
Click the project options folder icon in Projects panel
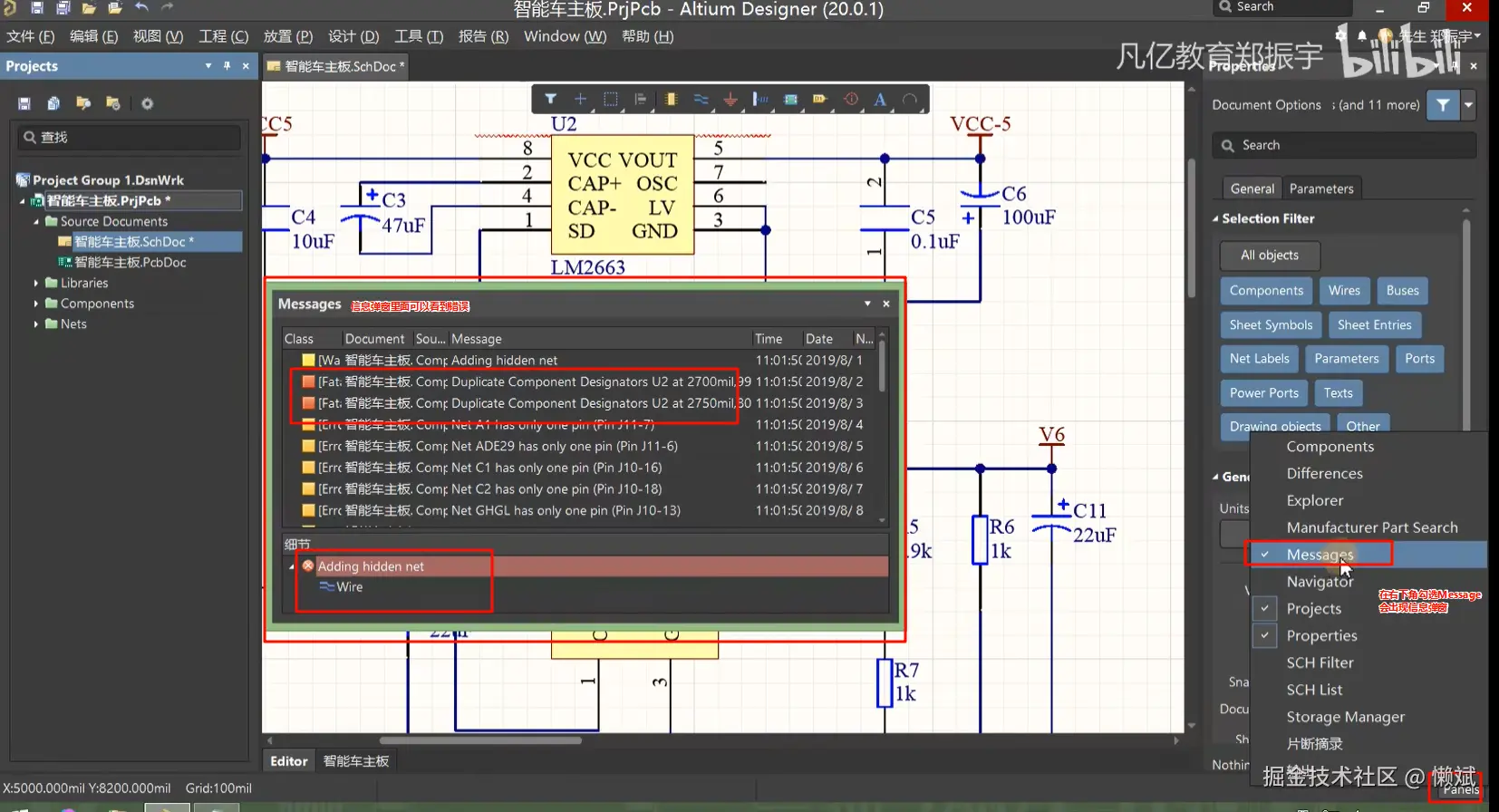tap(113, 103)
